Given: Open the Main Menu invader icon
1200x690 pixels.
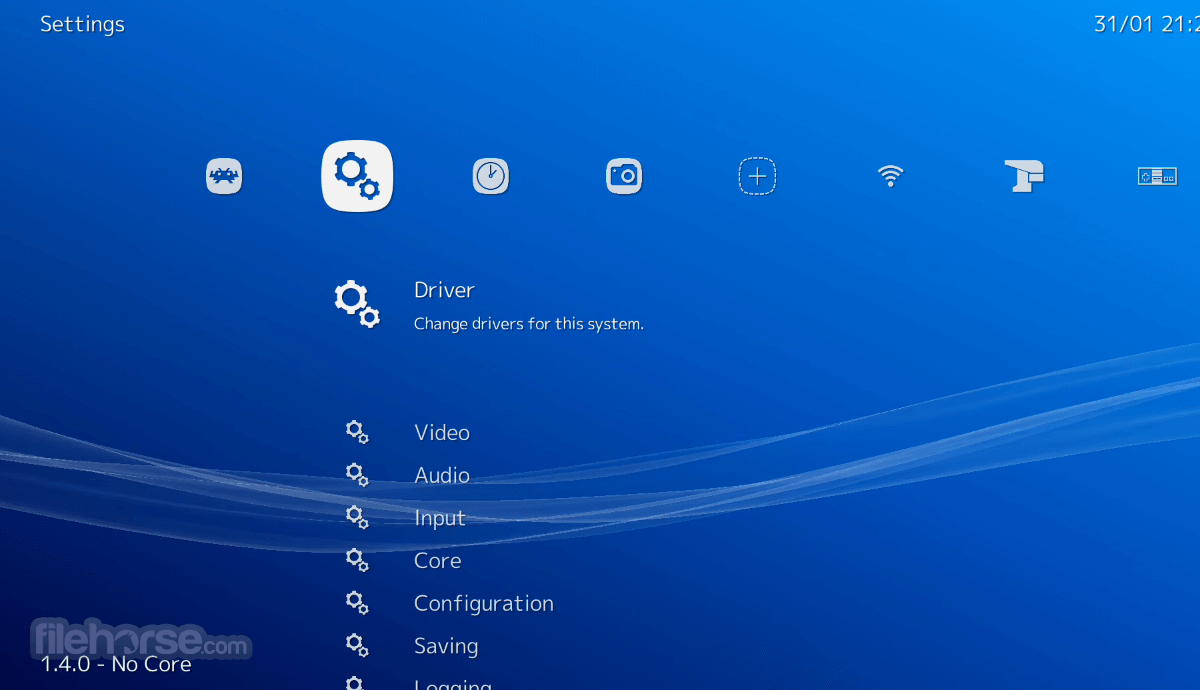Looking at the screenshot, I should (x=224, y=177).
